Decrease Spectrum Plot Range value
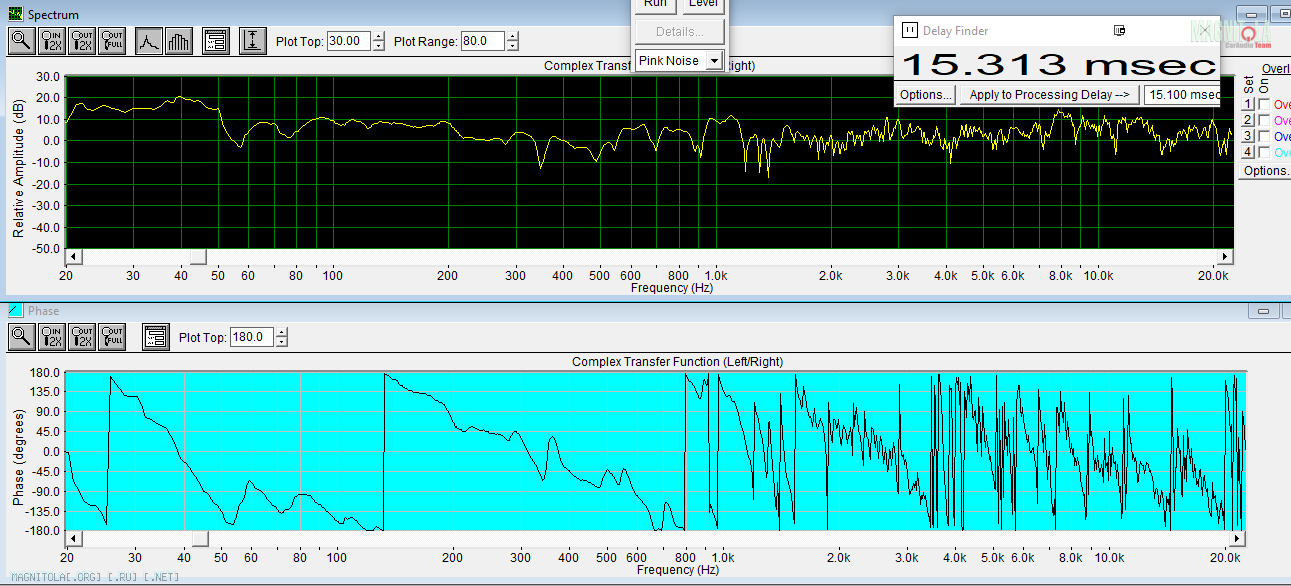Viewport: 1291px width, 586px height. click(x=513, y=46)
